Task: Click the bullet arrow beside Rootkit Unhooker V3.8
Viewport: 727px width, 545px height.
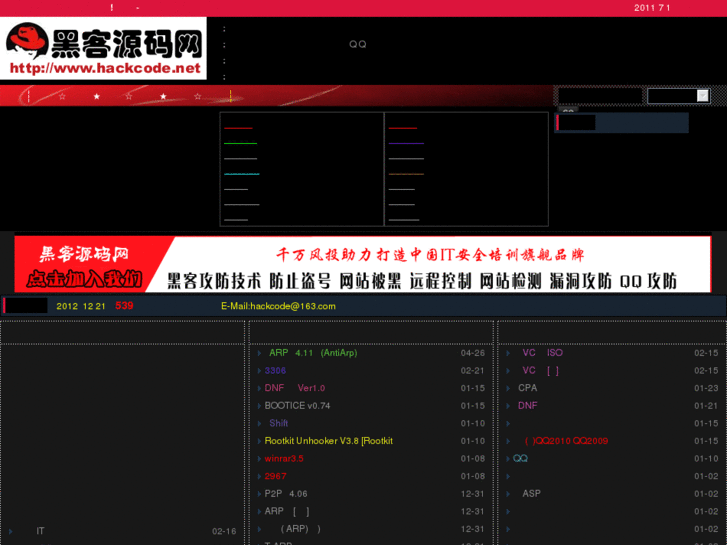Action: [260, 441]
